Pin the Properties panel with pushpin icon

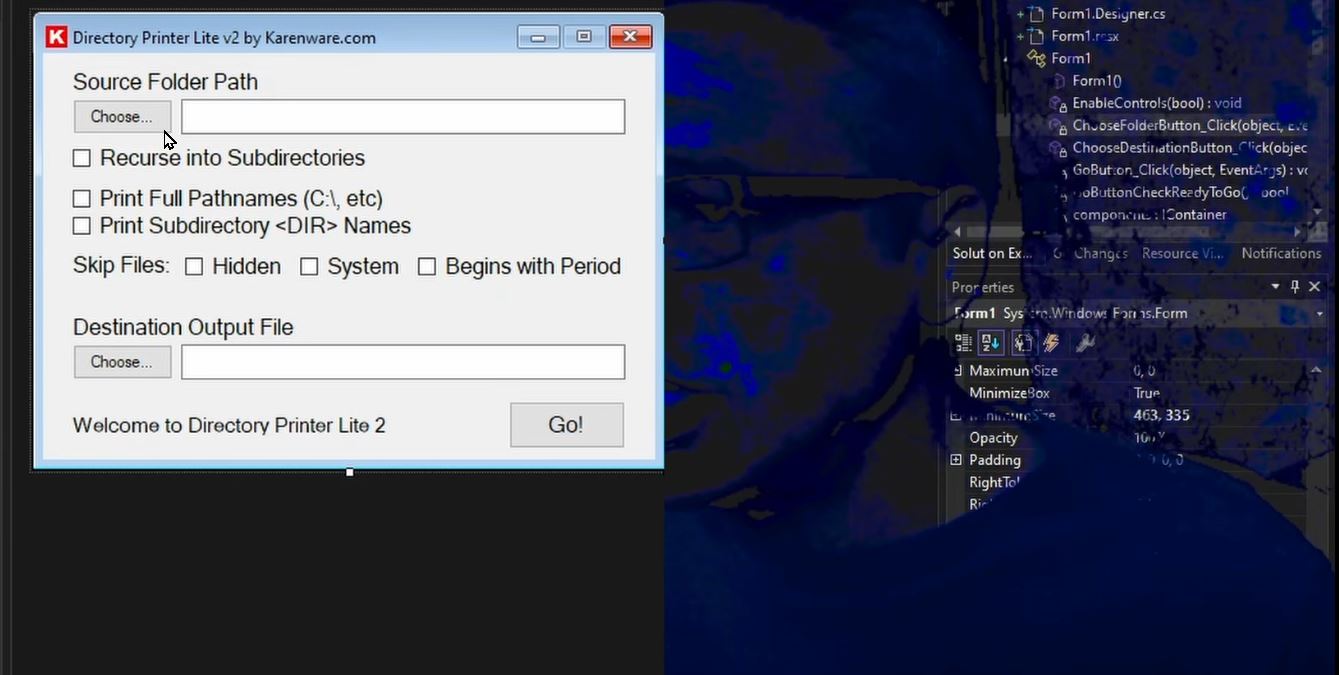(x=1295, y=287)
